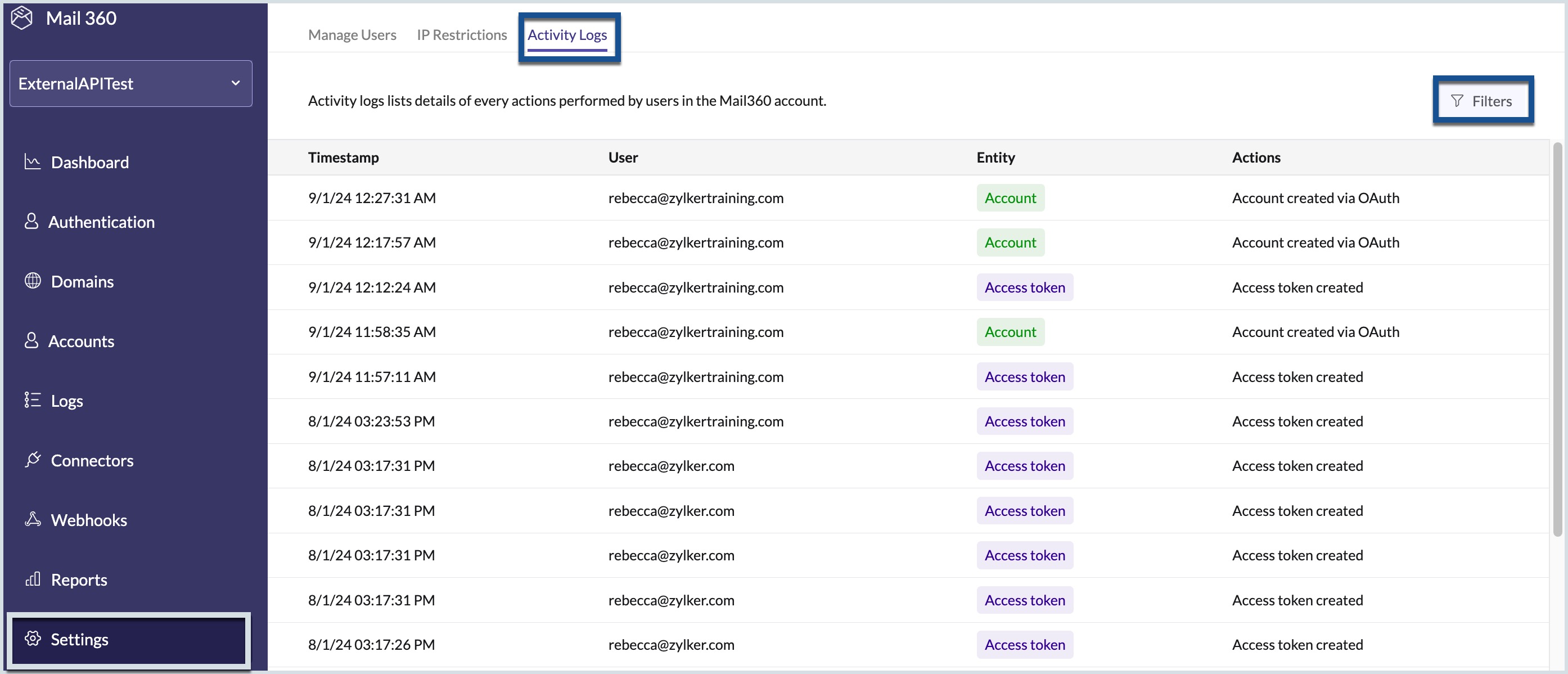Click the Connectors plug icon
The image size is (1568, 674).
click(32, 460)
